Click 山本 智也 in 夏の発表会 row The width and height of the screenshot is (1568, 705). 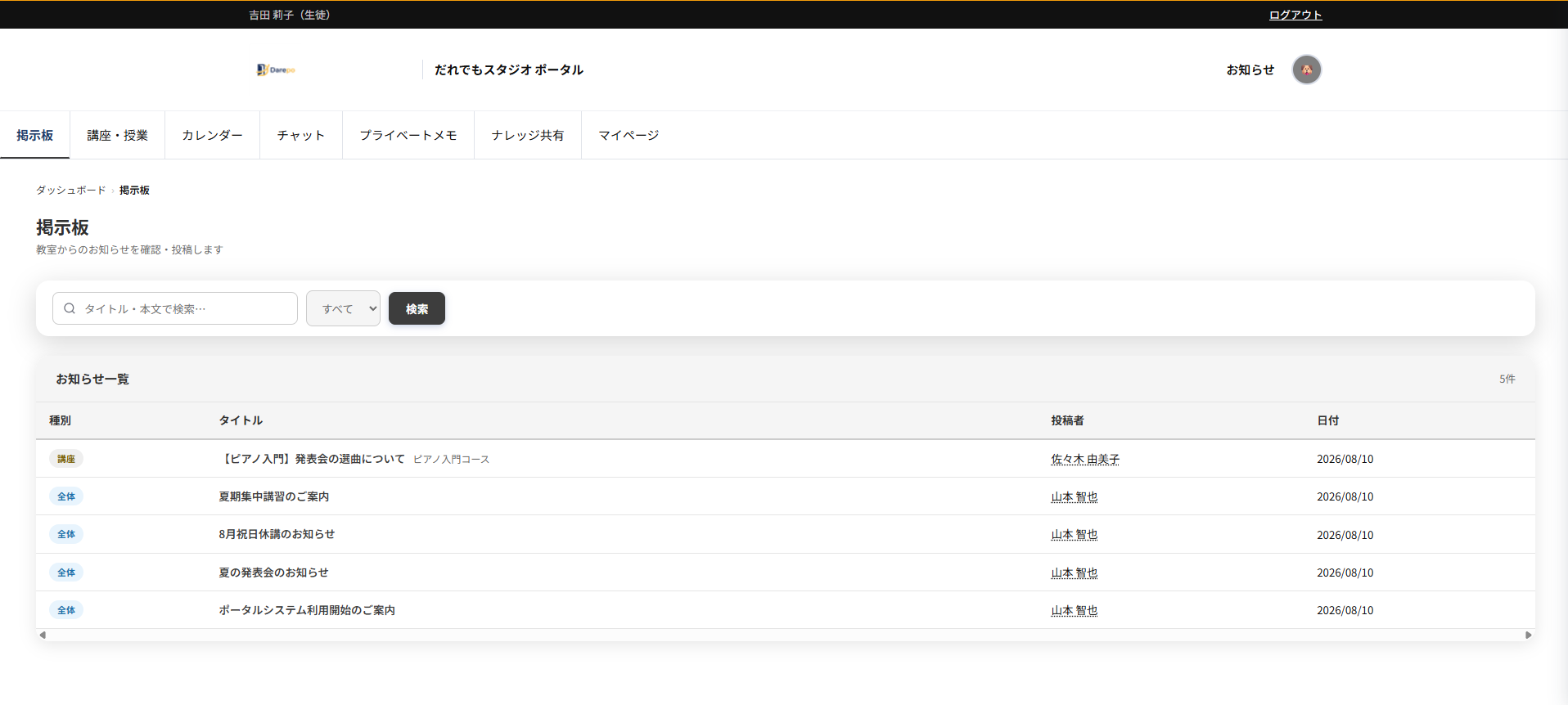coord(1075,573)
